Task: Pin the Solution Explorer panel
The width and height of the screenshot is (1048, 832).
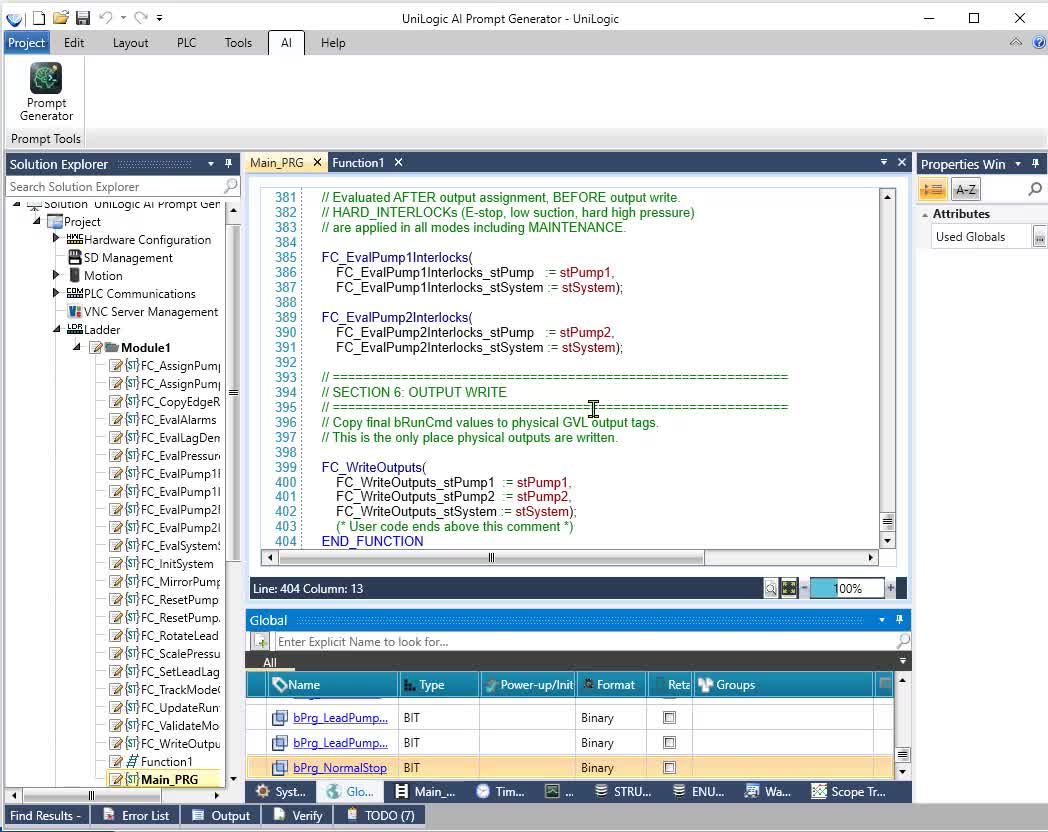Action: click(x=228, y=164)
